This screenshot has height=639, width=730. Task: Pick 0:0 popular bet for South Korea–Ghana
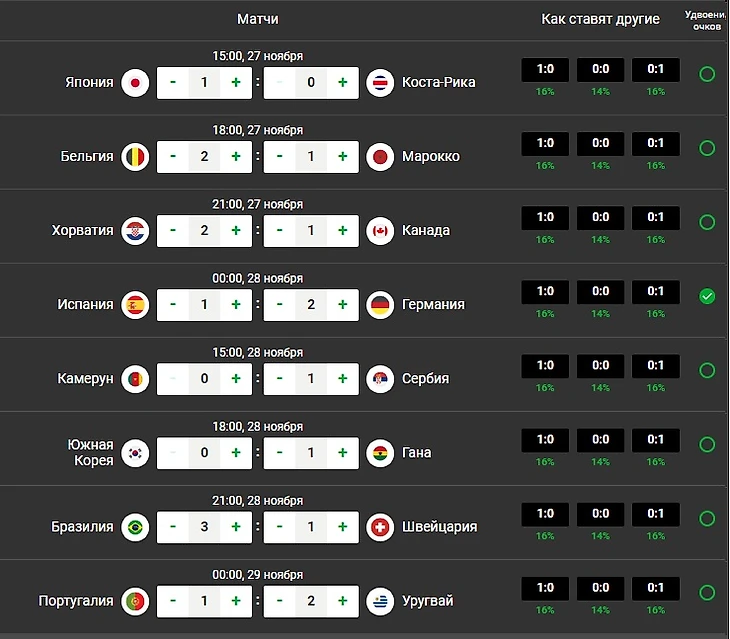tap(600, 440)
